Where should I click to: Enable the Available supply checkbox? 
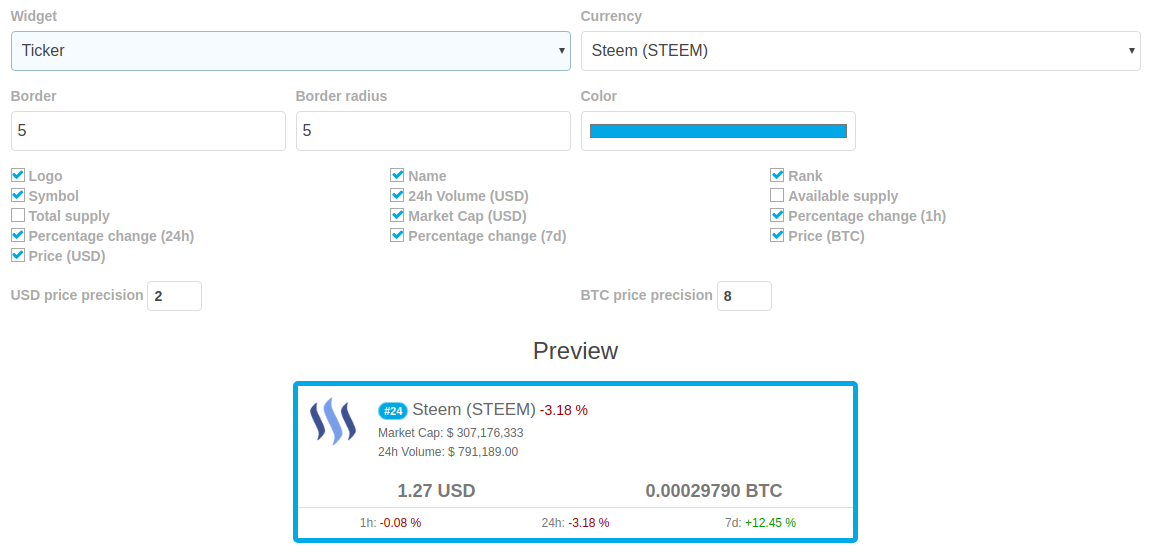click(x=777, y=195)
